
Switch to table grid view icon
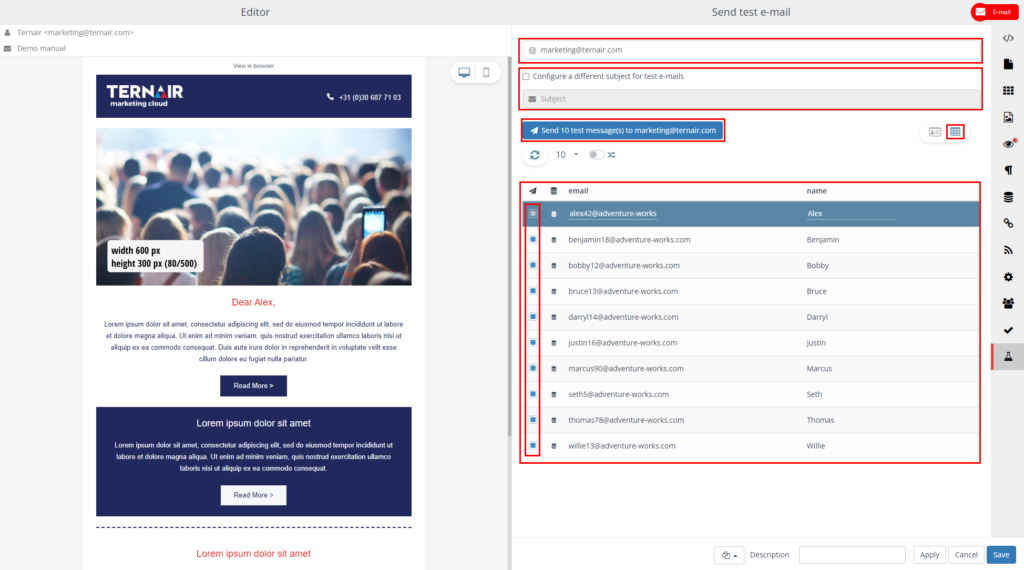[x=955, y=132]
